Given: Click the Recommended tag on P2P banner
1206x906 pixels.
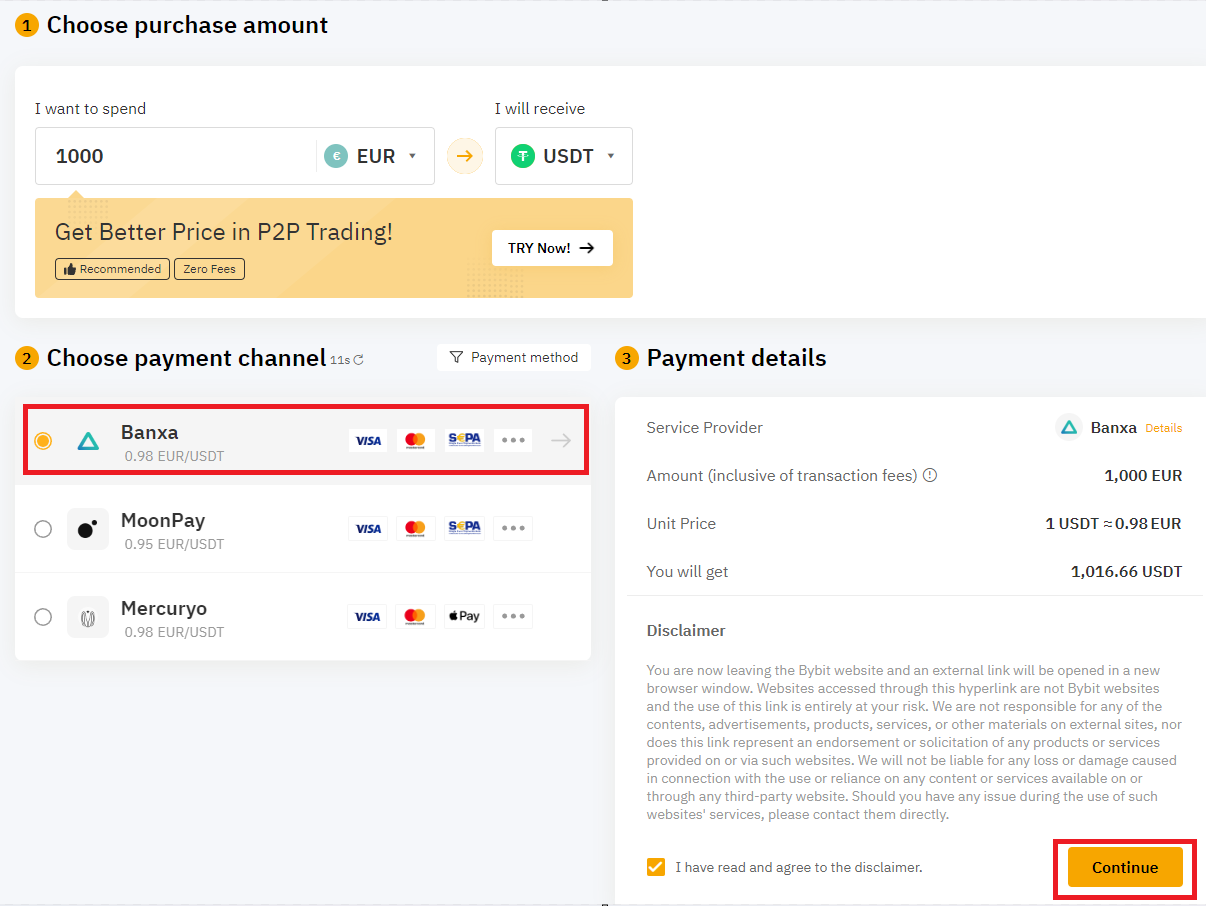Looking at the screenshot, I should point(112,269).
